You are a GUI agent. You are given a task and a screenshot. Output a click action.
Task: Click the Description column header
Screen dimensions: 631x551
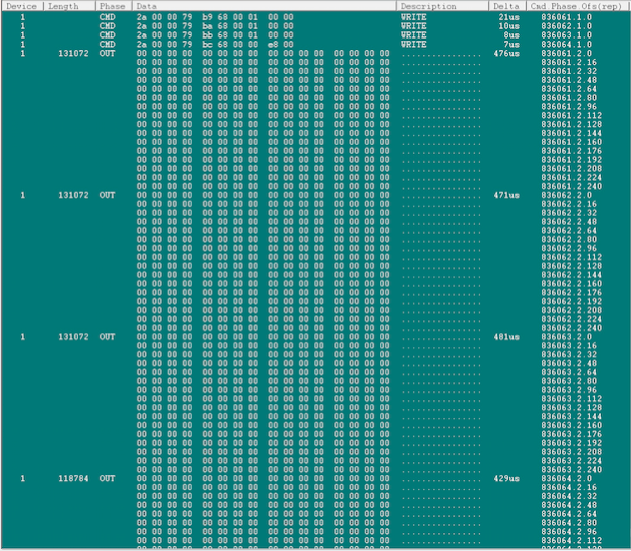442,6
